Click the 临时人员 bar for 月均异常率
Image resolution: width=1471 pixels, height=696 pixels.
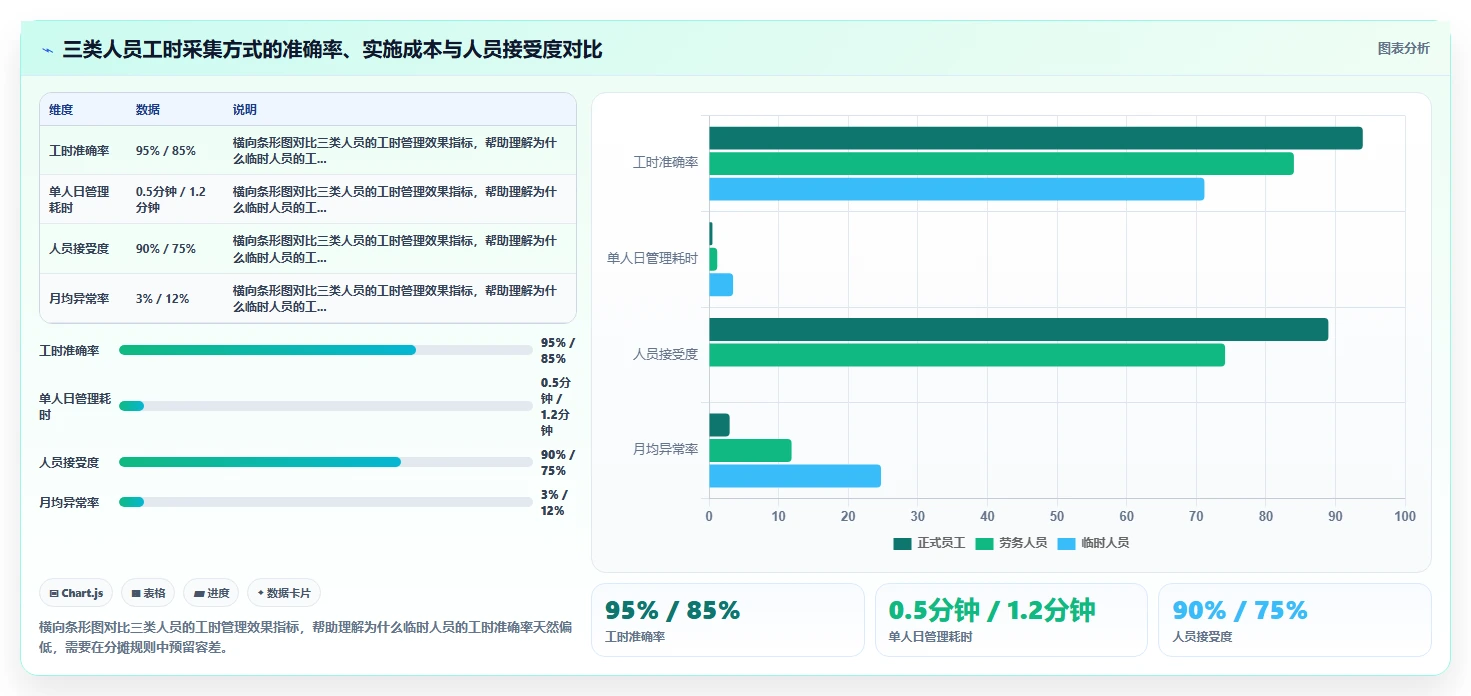pyautogui.click(x=795, y=476)
